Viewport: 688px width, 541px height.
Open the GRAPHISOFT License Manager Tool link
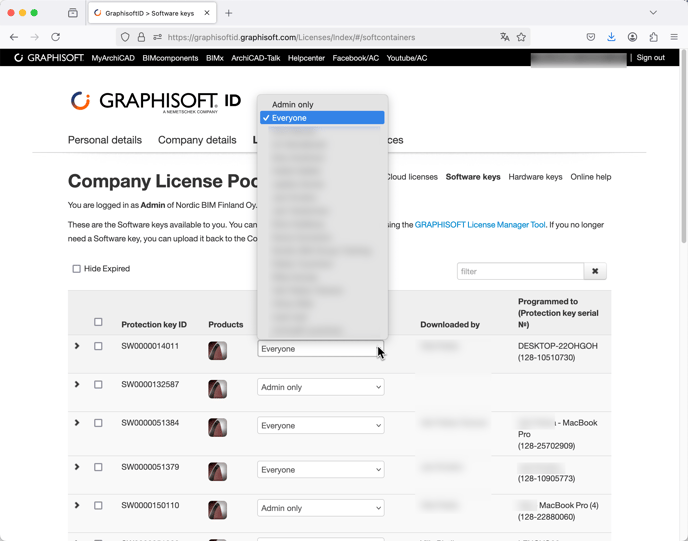tap(480, 225)
